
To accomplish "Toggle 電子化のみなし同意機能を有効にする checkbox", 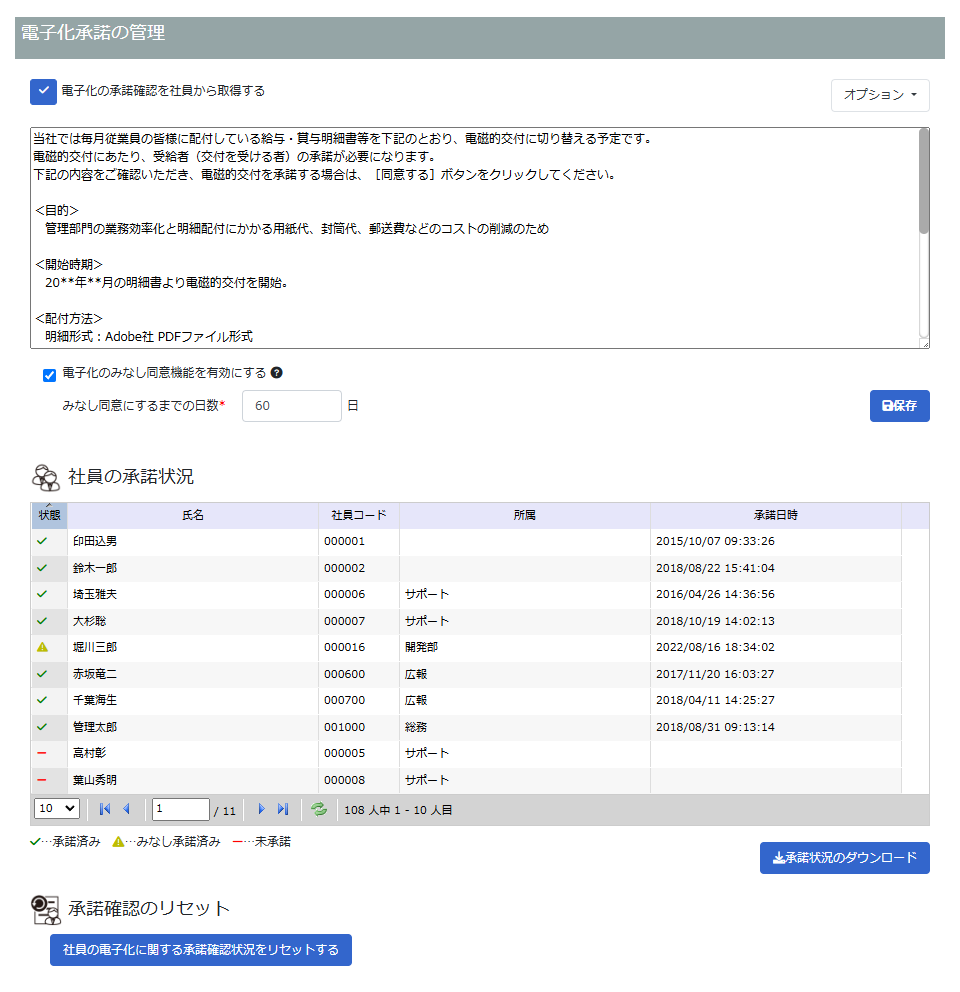I will click(49, 375).
